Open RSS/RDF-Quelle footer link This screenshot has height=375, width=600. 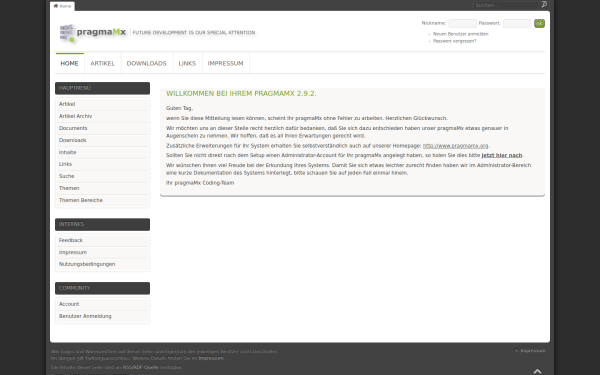point(140,367)
